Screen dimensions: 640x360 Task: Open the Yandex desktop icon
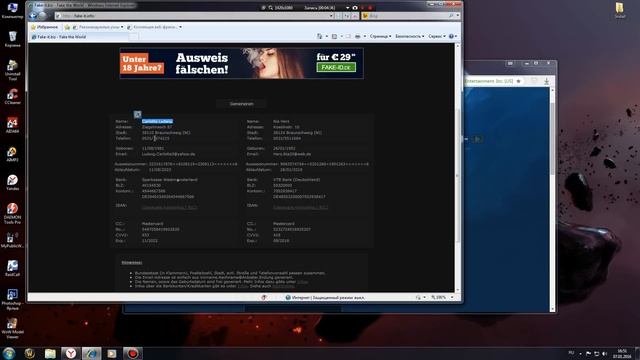point(12,182)
